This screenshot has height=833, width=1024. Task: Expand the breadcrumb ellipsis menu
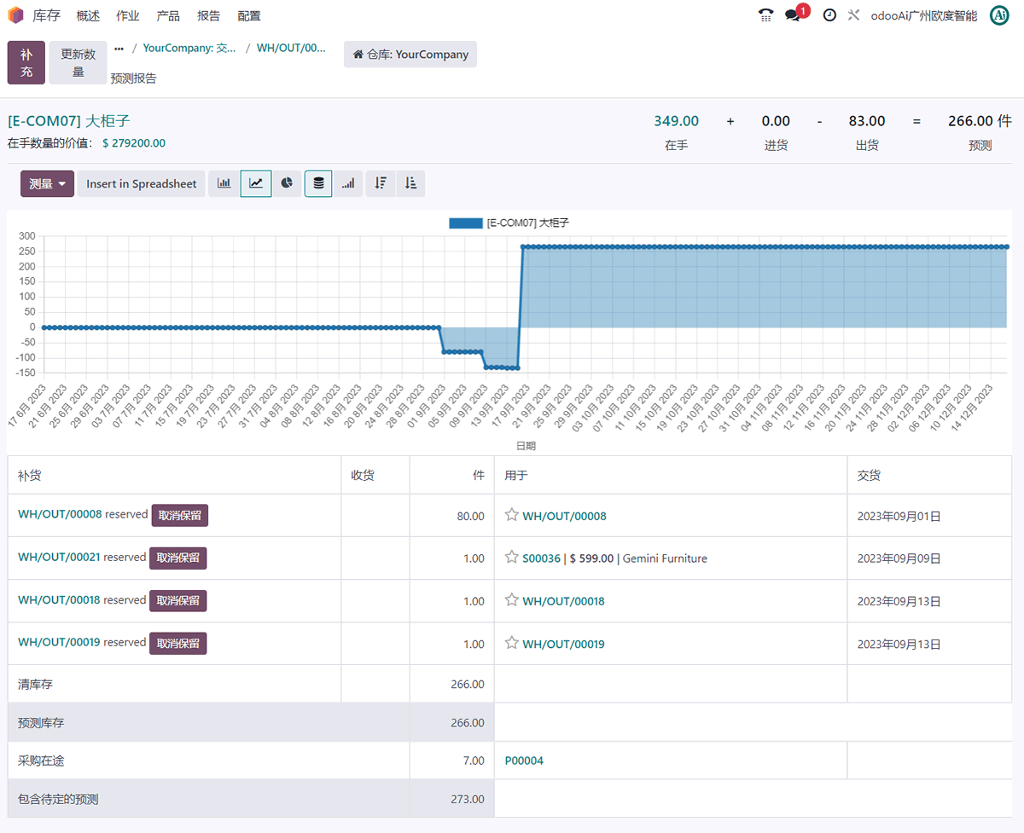click(119, 48)
